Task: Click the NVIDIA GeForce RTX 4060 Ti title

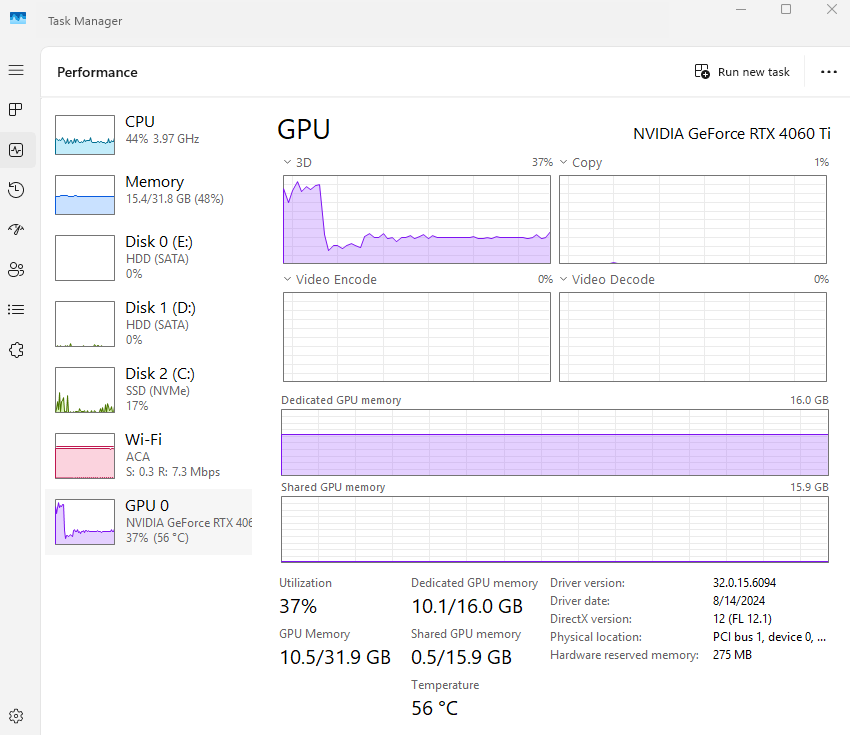Action: 732,134
